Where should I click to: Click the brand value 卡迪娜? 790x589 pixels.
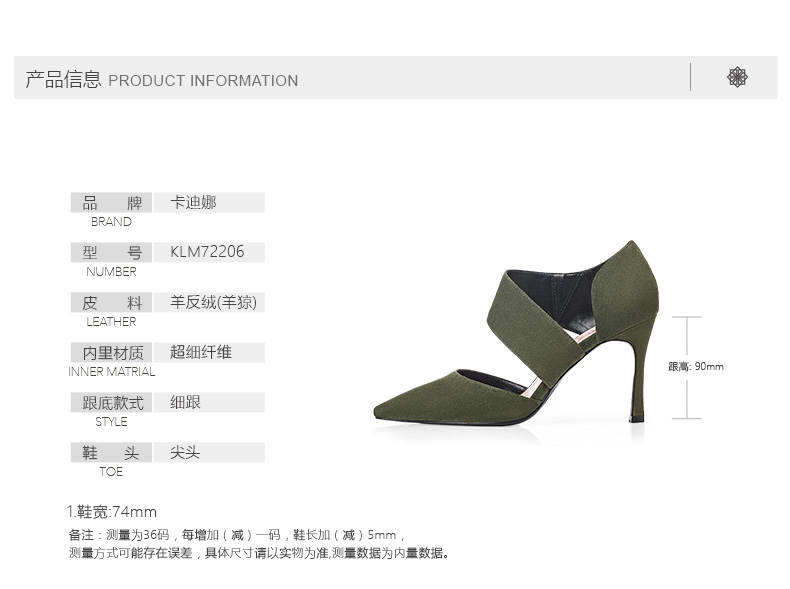pyautogui.click(x=193, y=202)
